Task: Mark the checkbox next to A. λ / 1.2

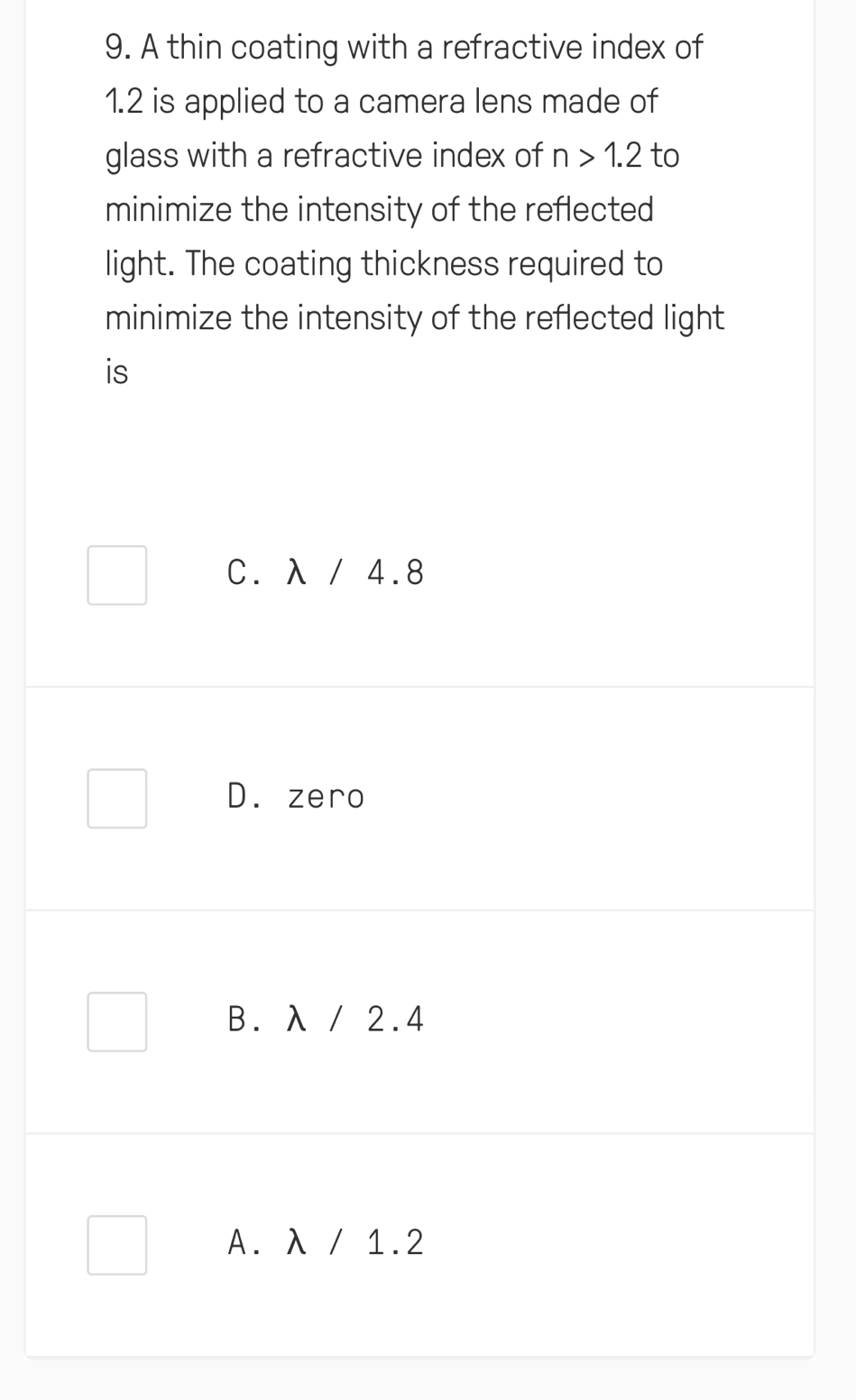Action: (117, 1245)
